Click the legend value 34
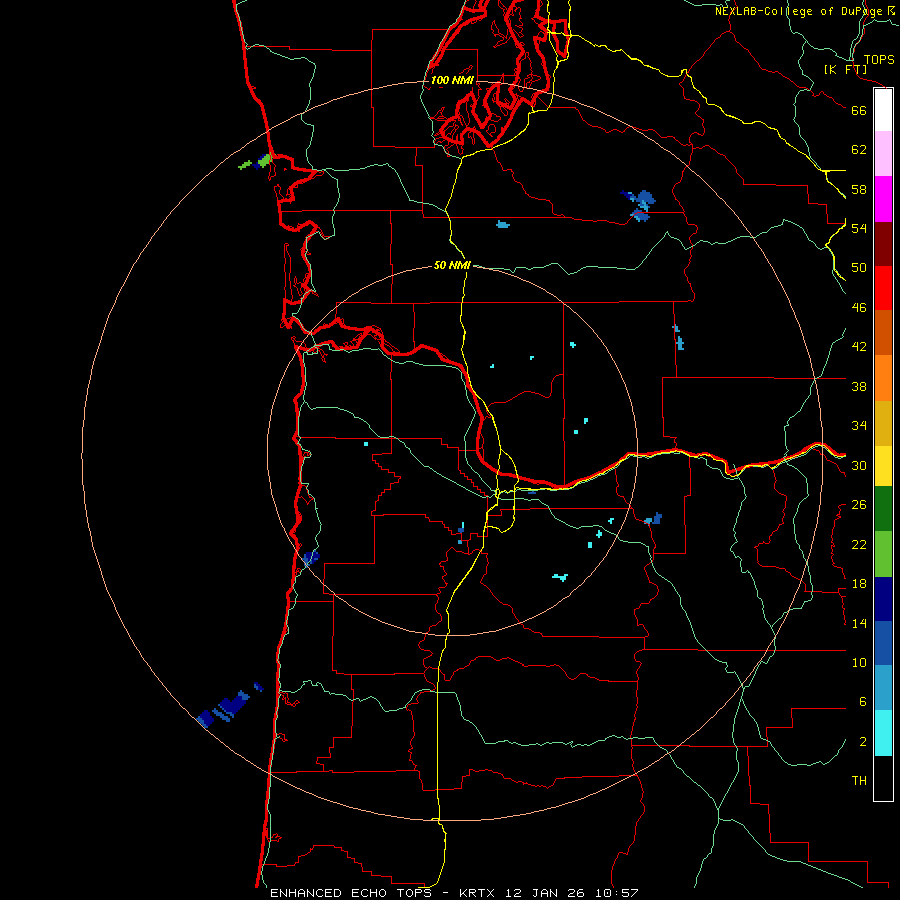This screenshot has width=900, height=900. coord(859,426)
